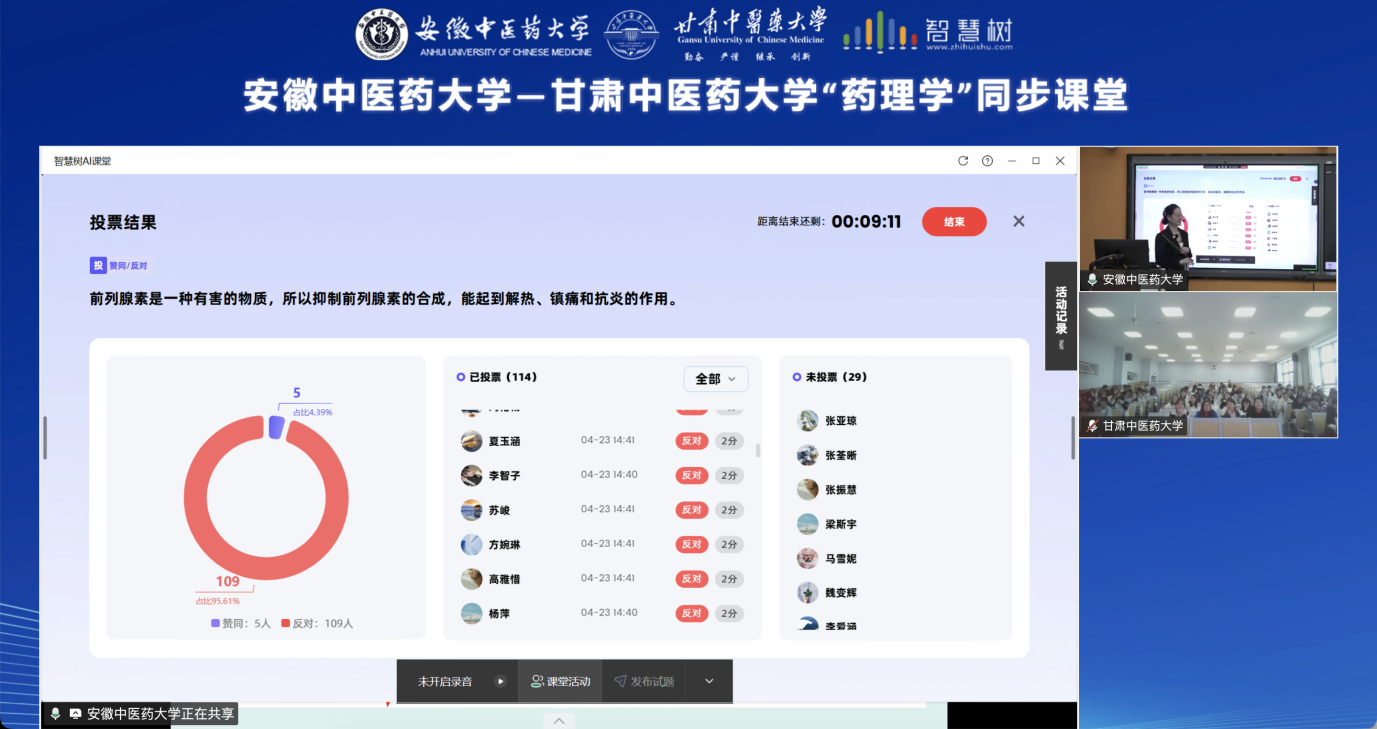This screenshot has width=1377, height=729.
Task: Expand the bottom toolbar more-options chevron
Action: click(709, 681)
